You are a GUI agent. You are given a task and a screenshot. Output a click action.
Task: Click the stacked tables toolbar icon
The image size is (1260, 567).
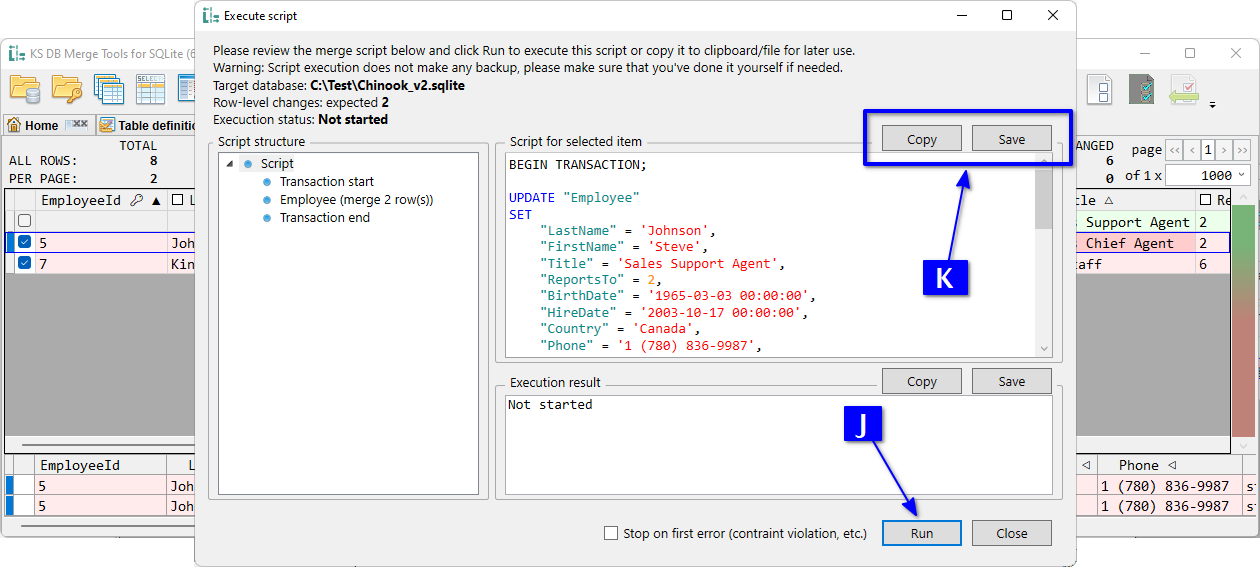pyautogui.click(x=109, y=90)
